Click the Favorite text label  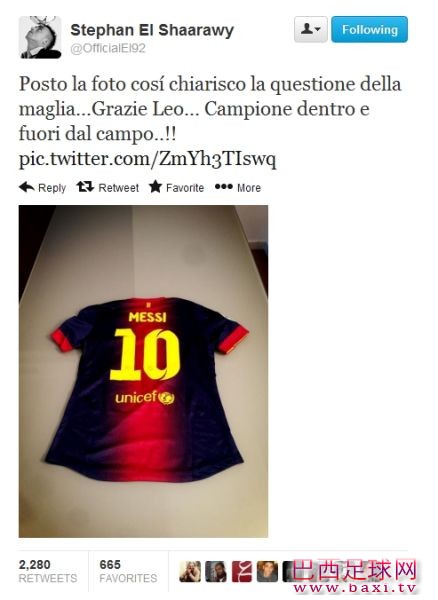(185, 188)
